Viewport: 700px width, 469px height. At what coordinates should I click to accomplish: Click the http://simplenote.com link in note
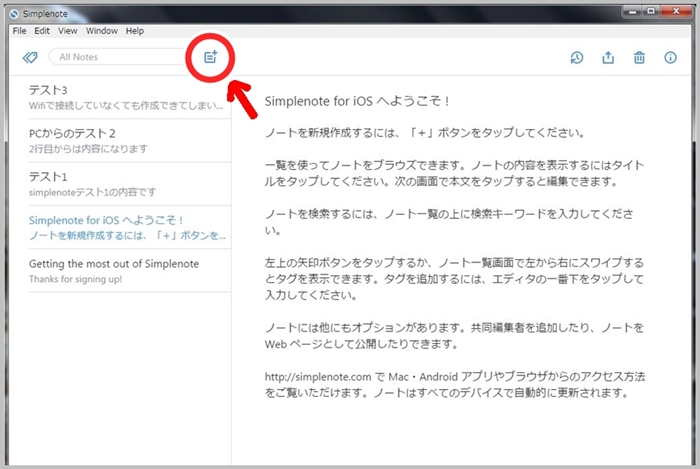(318, 377)
